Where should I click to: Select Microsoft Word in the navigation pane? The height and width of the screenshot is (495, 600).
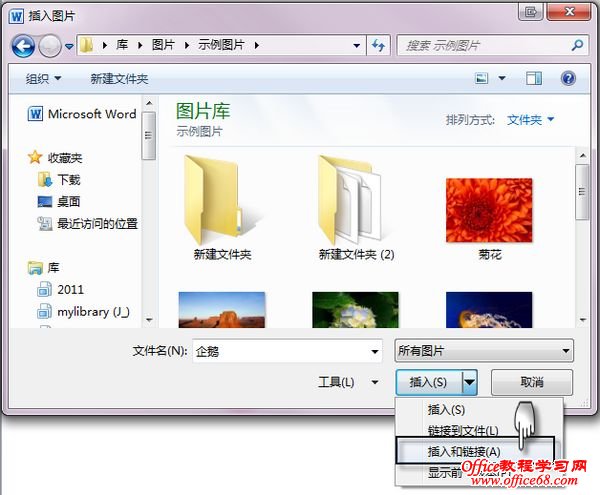tap(82, 114)
